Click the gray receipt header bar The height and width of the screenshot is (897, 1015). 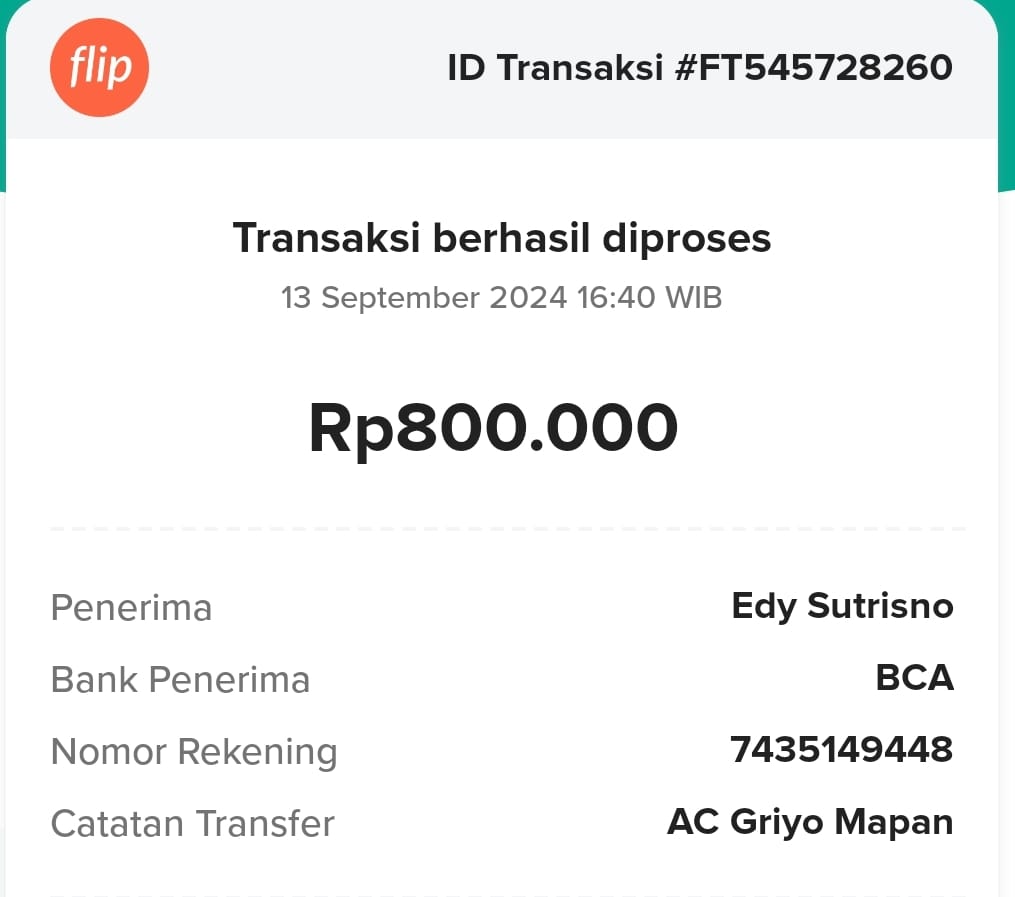pos(300,110)
